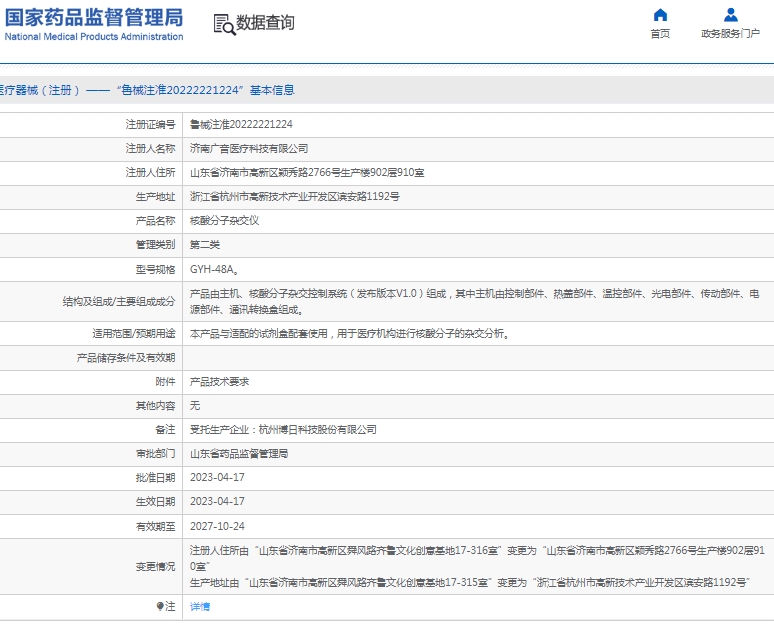The width and height of the screenshot is (774, 624).
Task: Click the 数据查询 search document icon
Action: coord(224,25)
